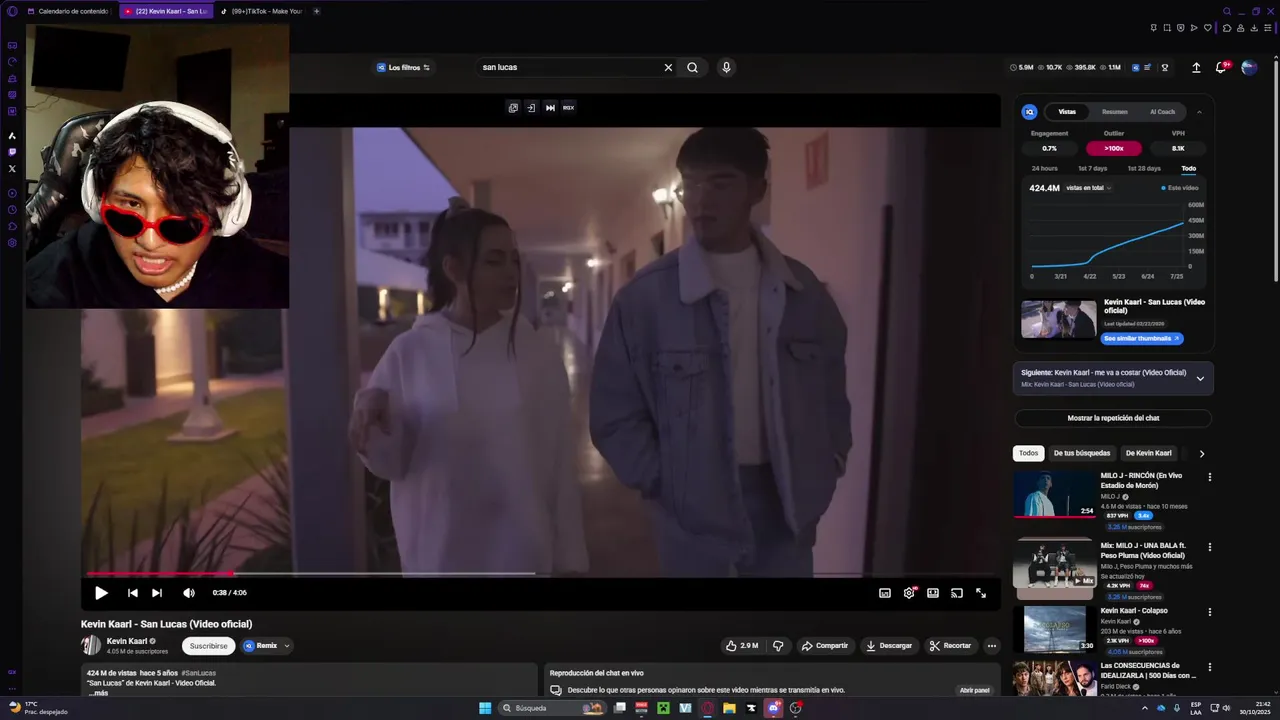This screenshot has width=1280, height=720.
Task: Open 'vistas en total' metric dropdown
Action: click(x=1089, y=188)
